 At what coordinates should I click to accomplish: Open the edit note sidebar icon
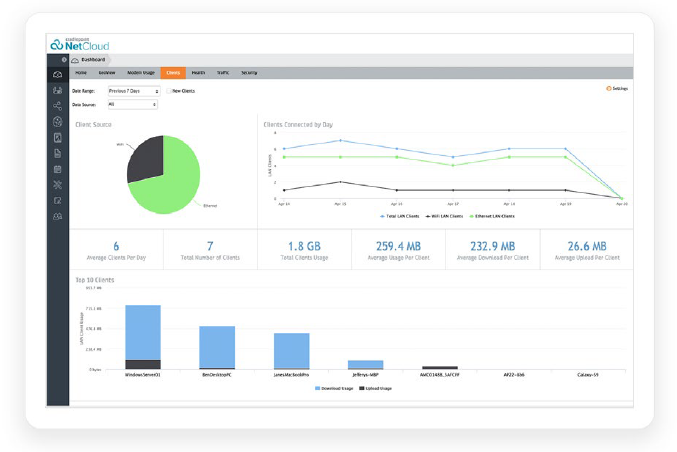pos(57,201)
